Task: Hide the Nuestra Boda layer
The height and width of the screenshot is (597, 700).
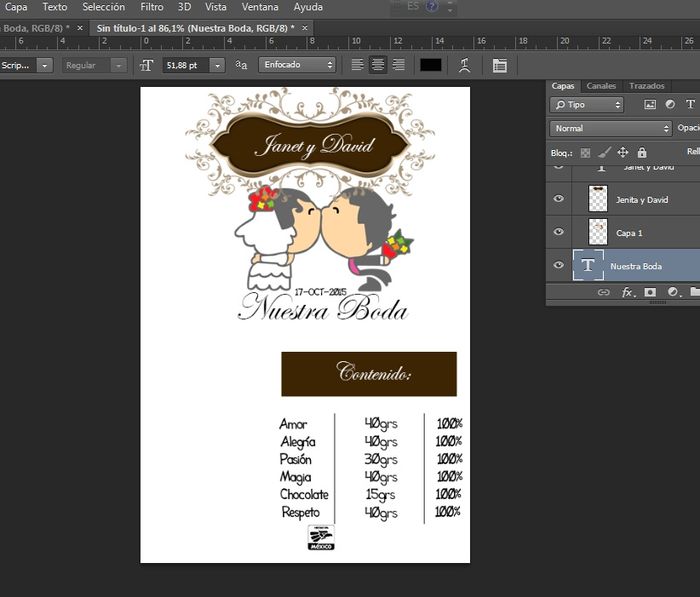Action: tap(559, 266)
